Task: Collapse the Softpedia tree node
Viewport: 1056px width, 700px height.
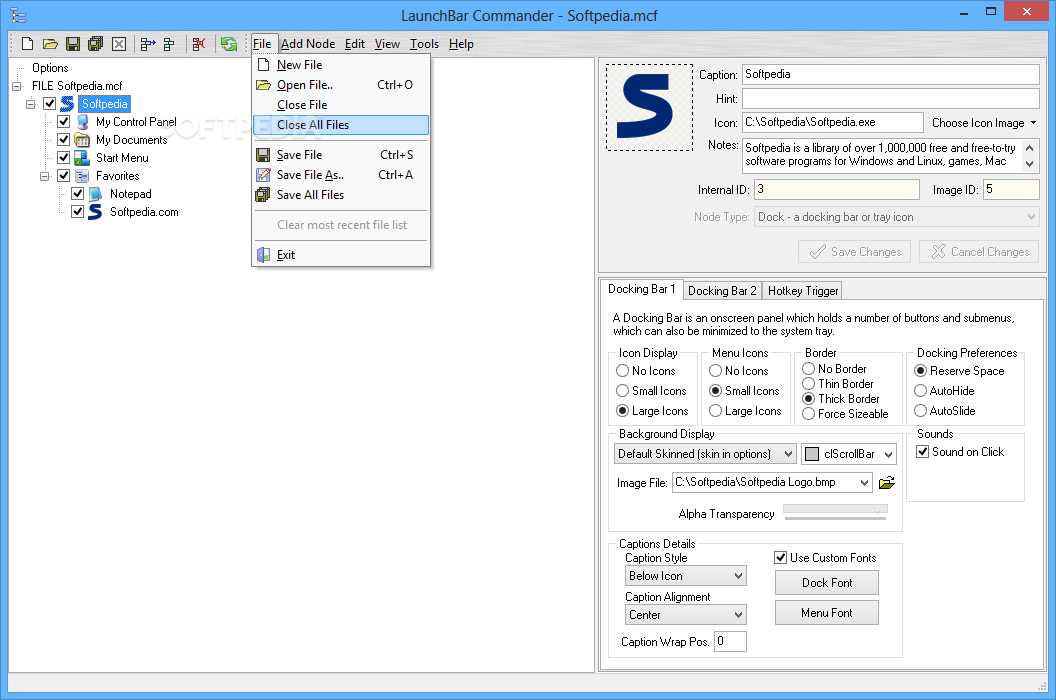Action: tap(30, 104)
